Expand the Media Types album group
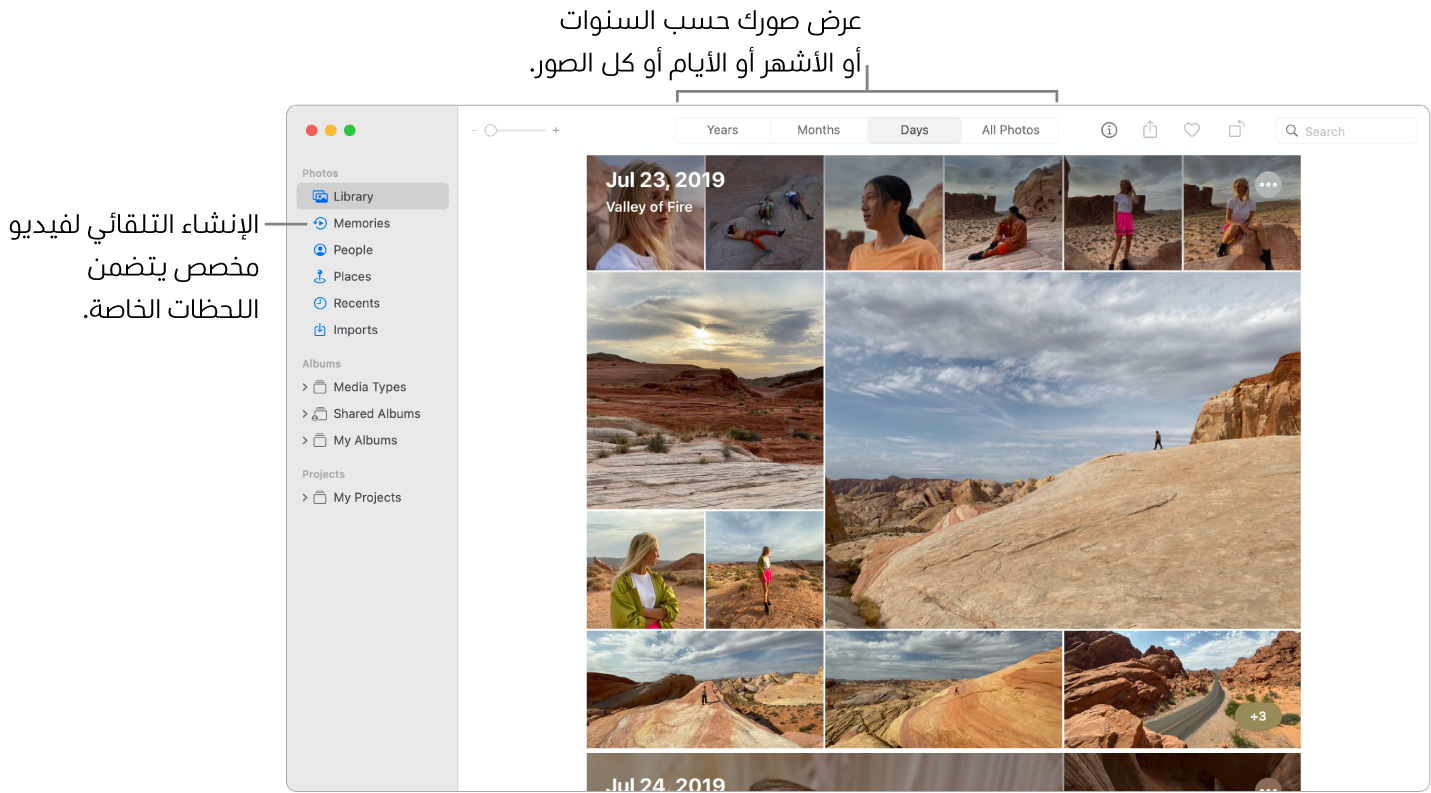1431x793 pixels. (305, 387)
